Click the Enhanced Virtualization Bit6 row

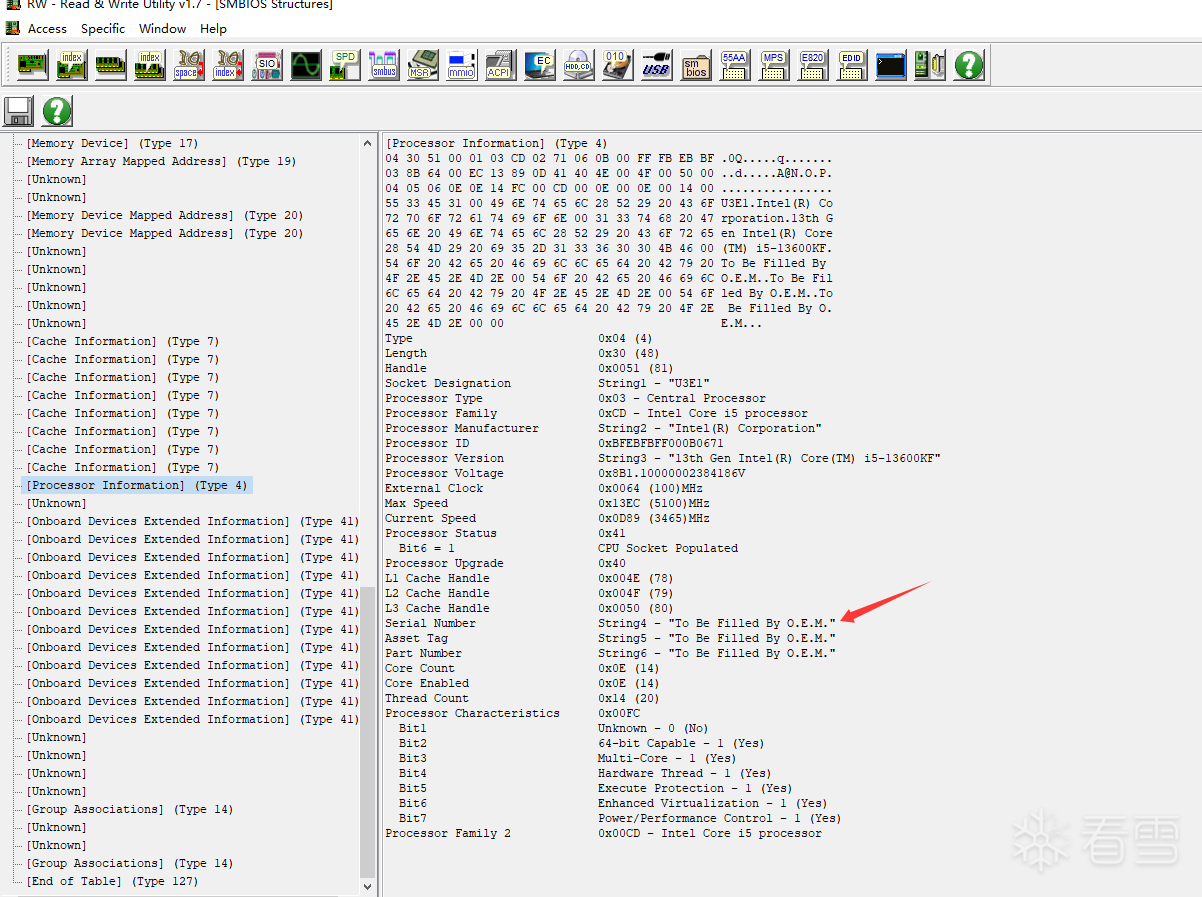612,803
